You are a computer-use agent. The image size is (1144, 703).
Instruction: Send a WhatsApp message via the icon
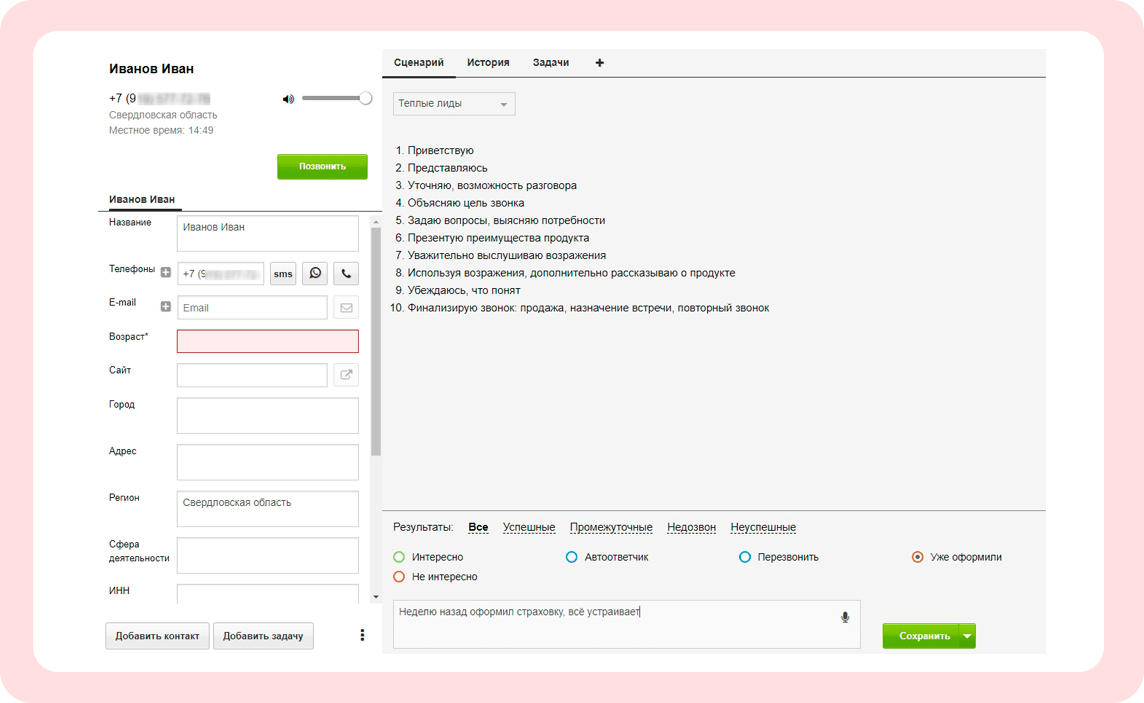tap(315, 273)
